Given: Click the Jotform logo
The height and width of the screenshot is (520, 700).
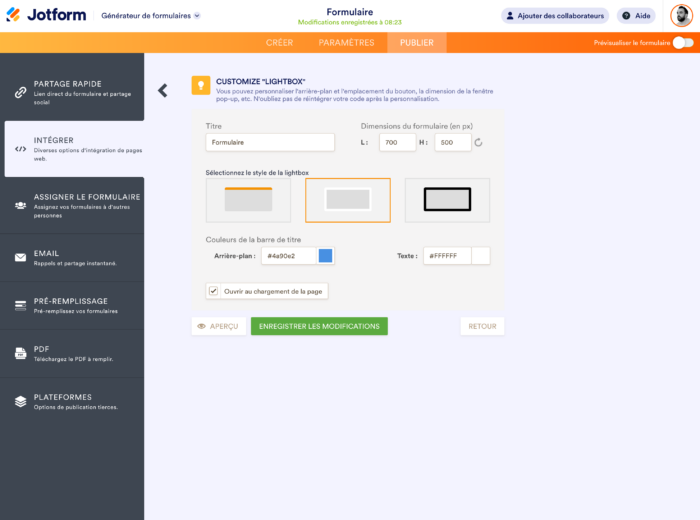Looking at the screenshot, I should click(x=46, y=15).
